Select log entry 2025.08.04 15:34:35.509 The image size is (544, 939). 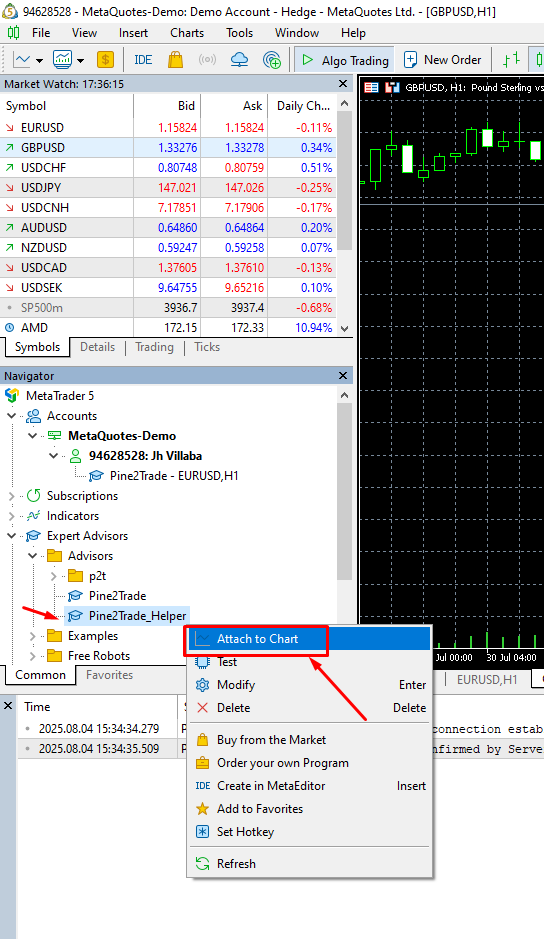(99, 749)
